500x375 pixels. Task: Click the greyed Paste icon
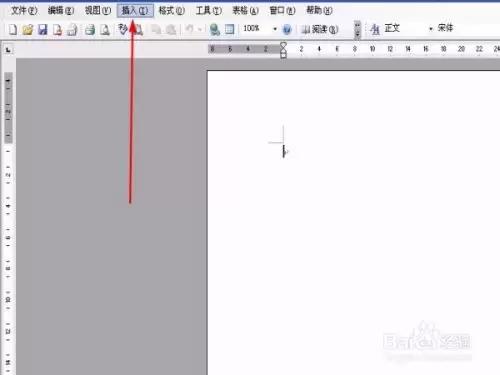pyautogui.click(x=171, y=30)
